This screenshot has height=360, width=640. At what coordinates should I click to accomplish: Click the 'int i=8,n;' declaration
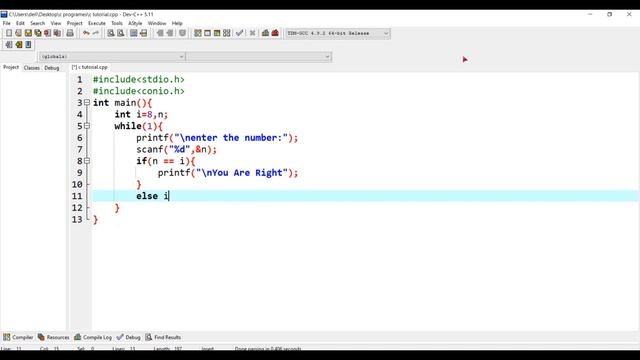tap(141, 114)
